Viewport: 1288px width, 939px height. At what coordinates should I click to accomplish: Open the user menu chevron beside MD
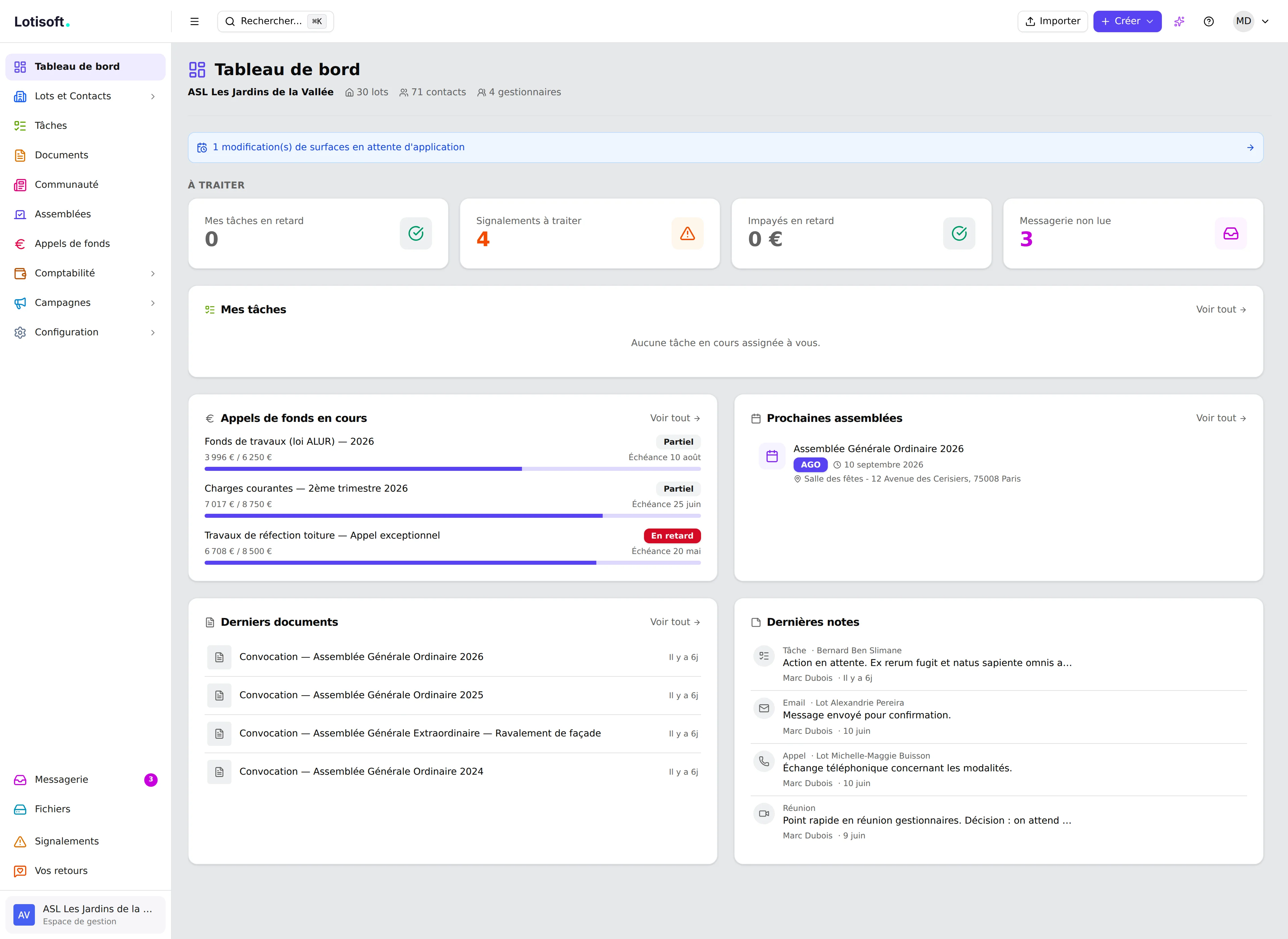pos(1265,21)
